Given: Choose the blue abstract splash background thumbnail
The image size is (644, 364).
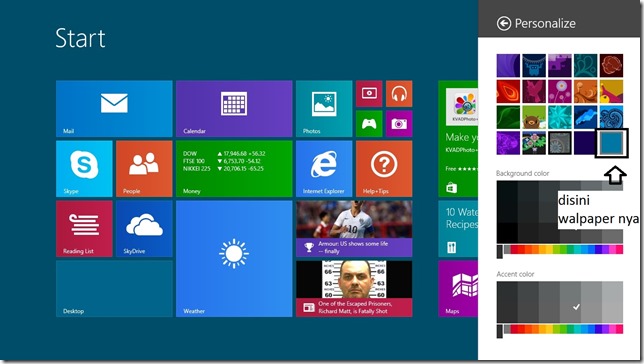Looking at the screenshot, I should pos(585,117).
